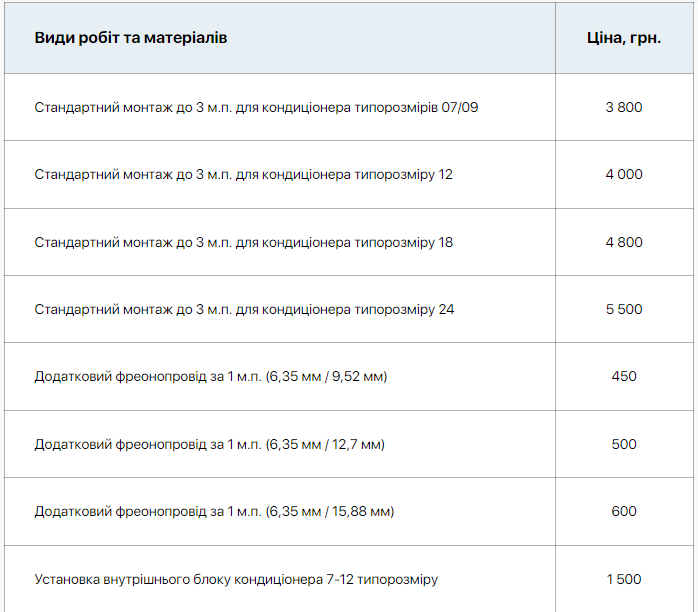Click the 'Ціна, грн.' column header
This screenshot has width=698, height=612.
coord(623,38)
